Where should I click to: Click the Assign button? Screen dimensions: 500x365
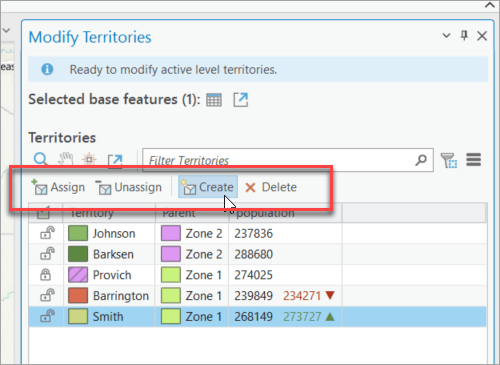tap(58, 187)
